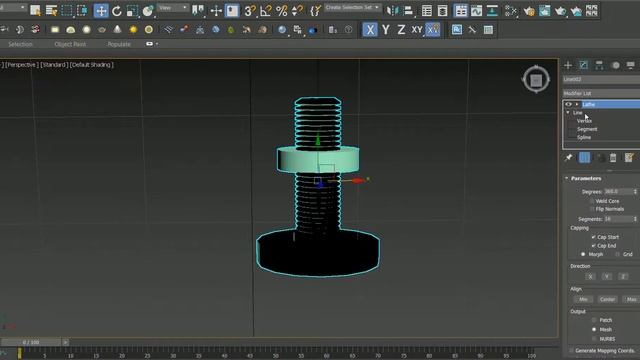
Task: Collapse the Parameters rollout
Action: click(567, 178)
